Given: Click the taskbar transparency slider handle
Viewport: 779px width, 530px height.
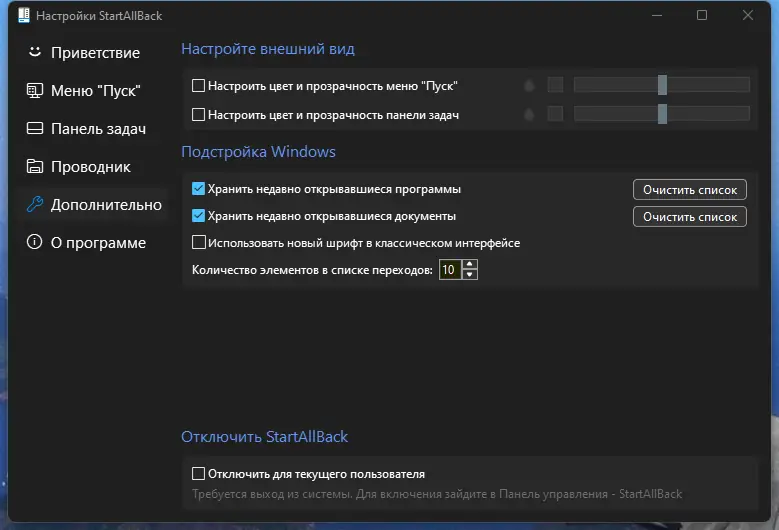Looking at the screenshot, I should coord(662,114).
